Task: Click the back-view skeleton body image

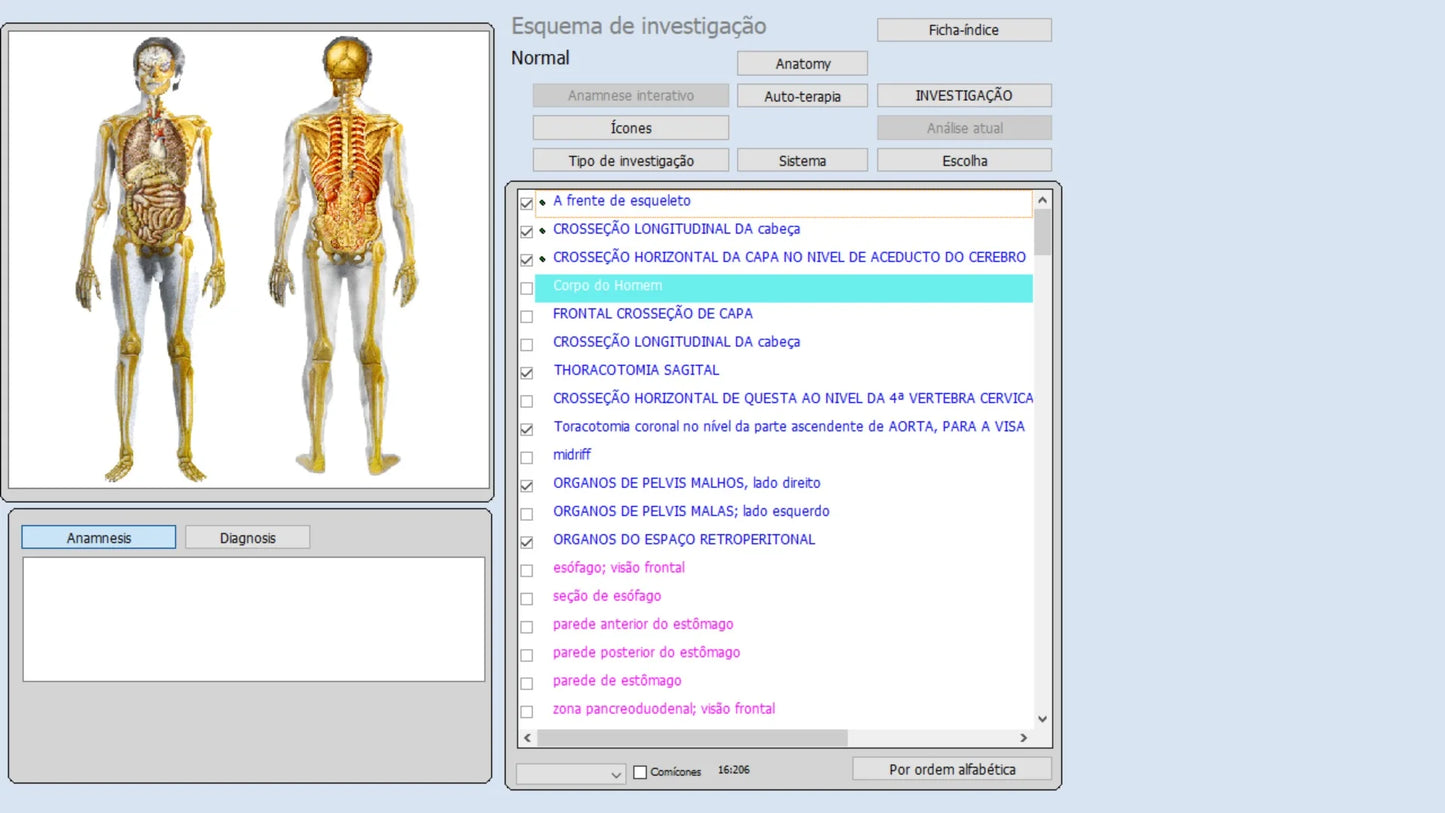Action: [345, 260]
